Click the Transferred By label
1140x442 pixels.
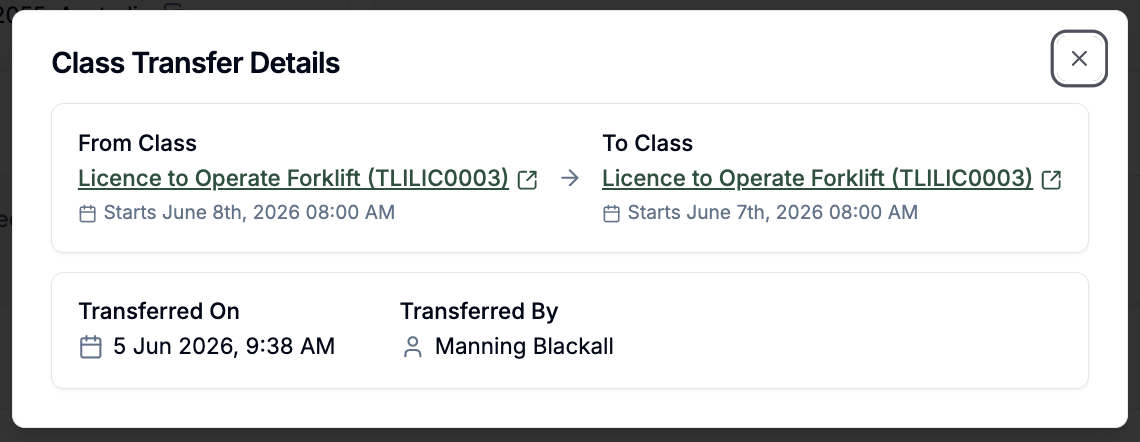[479, 311]
